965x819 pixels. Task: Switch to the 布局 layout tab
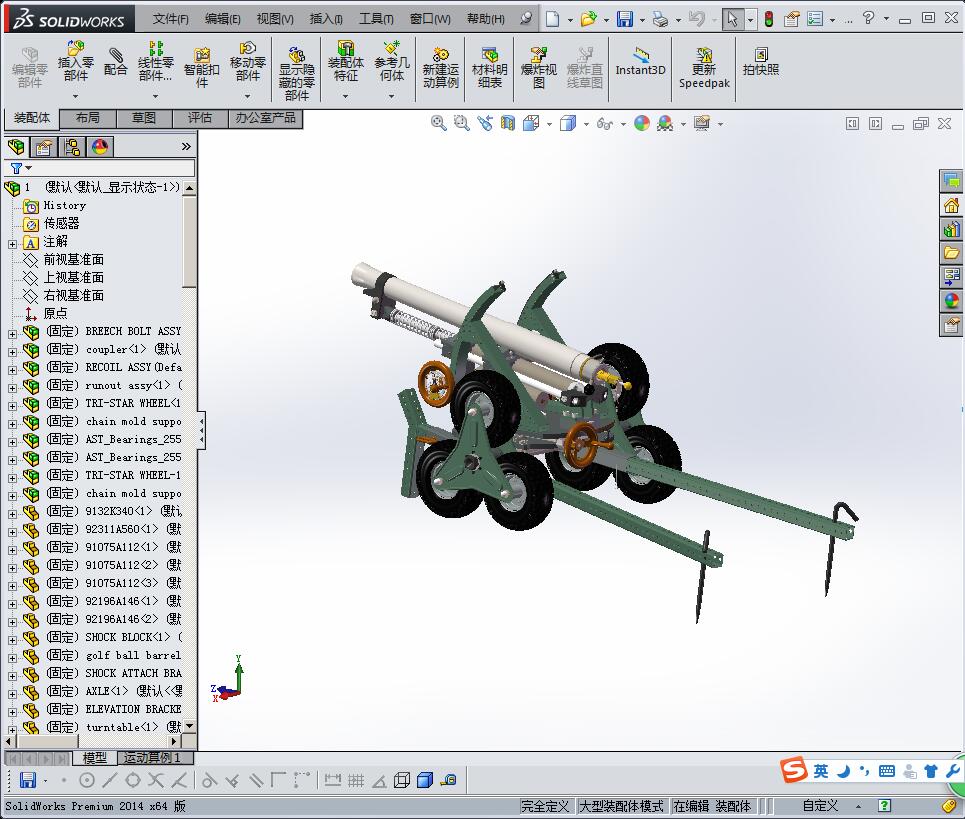coord(87,118)
